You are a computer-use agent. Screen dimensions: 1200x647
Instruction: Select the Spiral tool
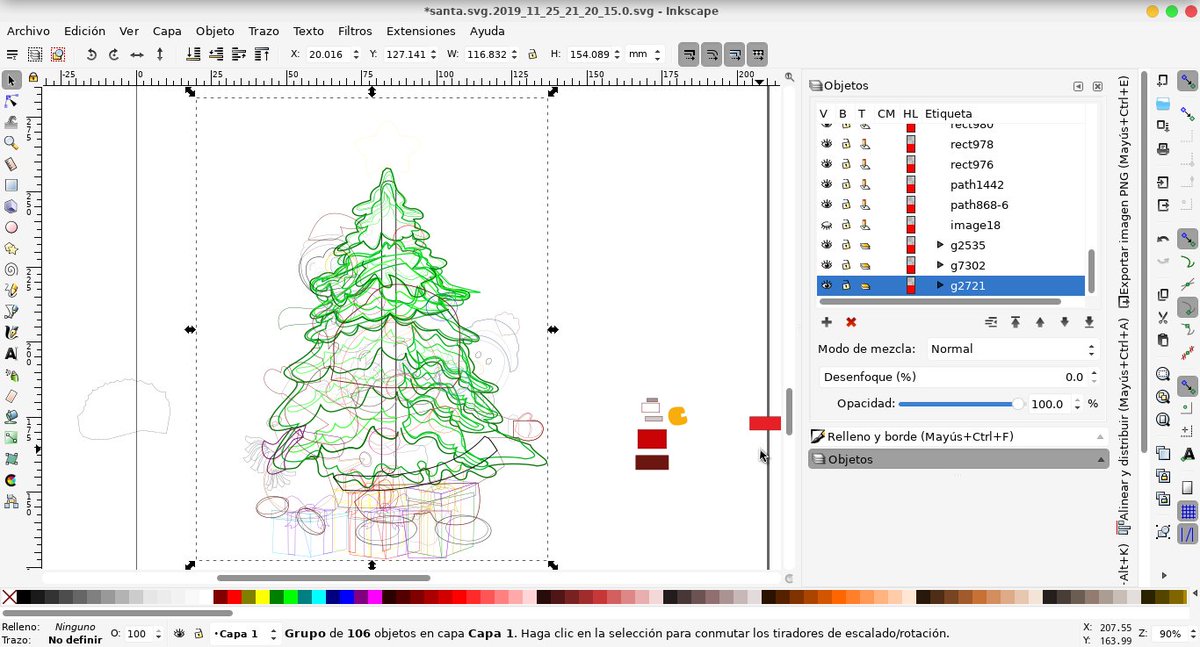coord(11,269)
